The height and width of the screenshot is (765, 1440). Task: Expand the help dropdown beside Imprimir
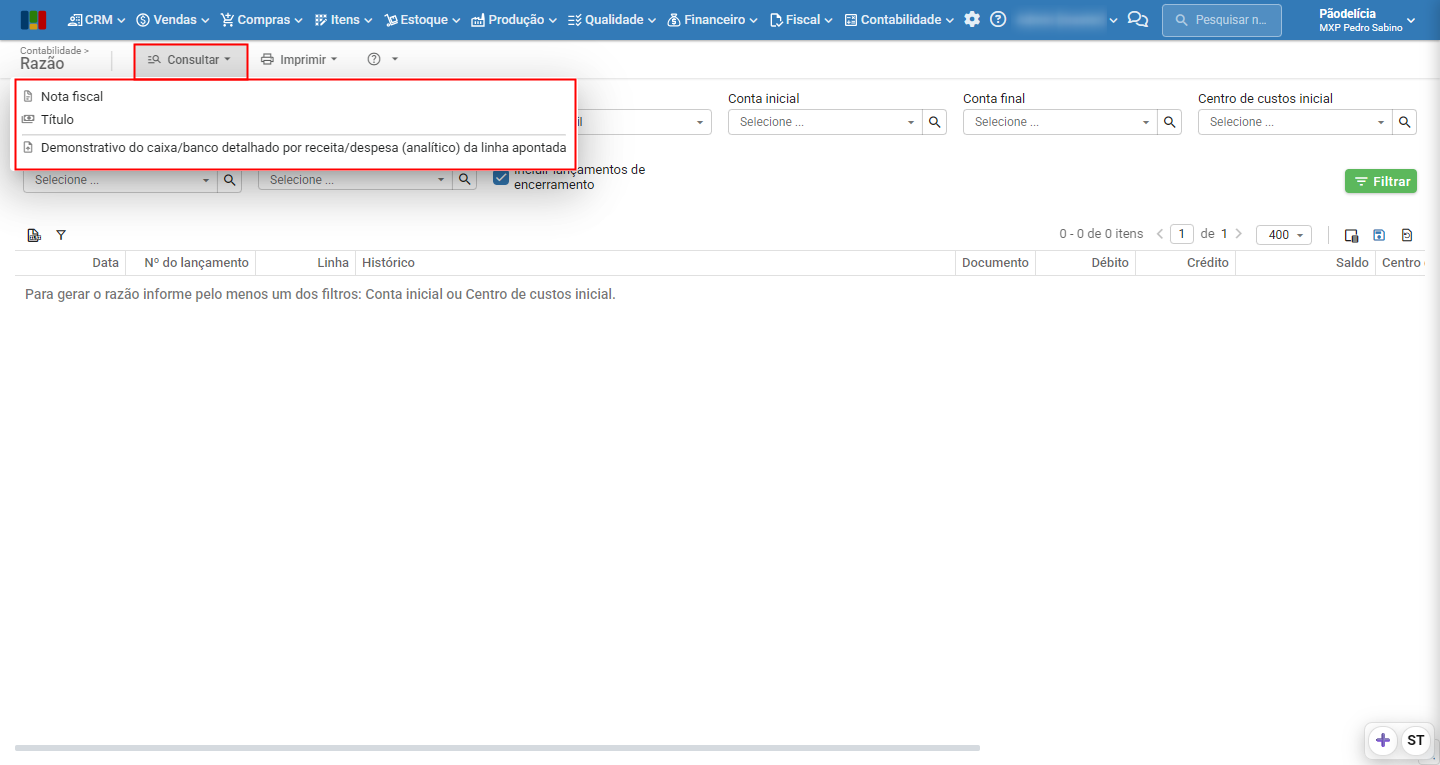(x=383, y=60)
